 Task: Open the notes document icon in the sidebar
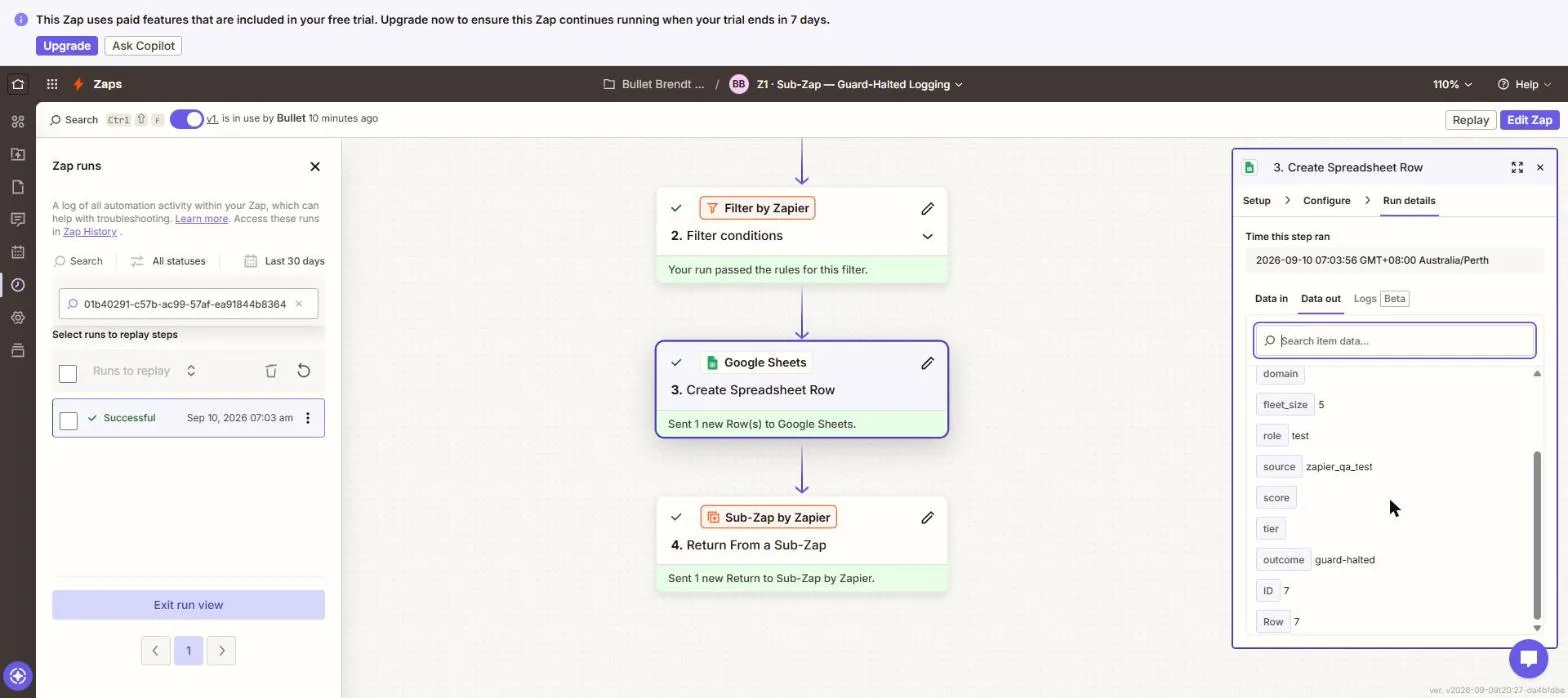17,187
